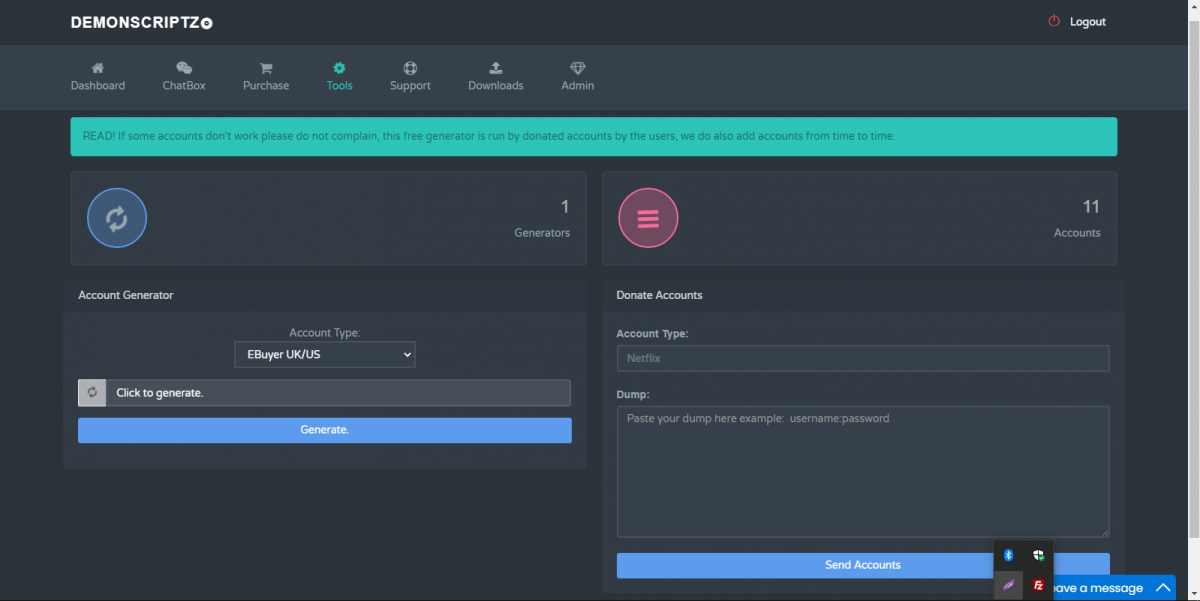
Task: Click the refresh icon beside Click to generate
Action: tap(92, 393)
